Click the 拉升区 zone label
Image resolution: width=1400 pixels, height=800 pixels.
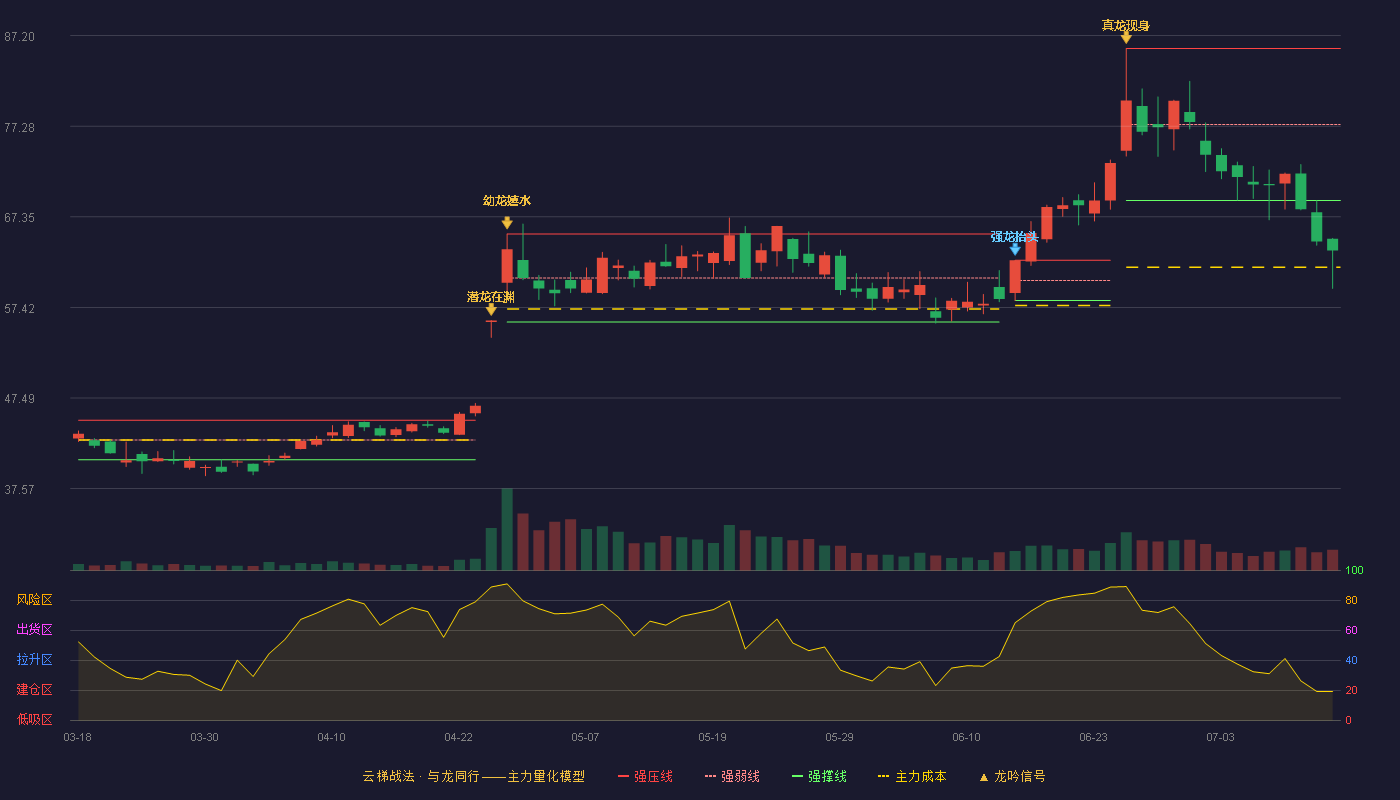(x=35, y=660)
